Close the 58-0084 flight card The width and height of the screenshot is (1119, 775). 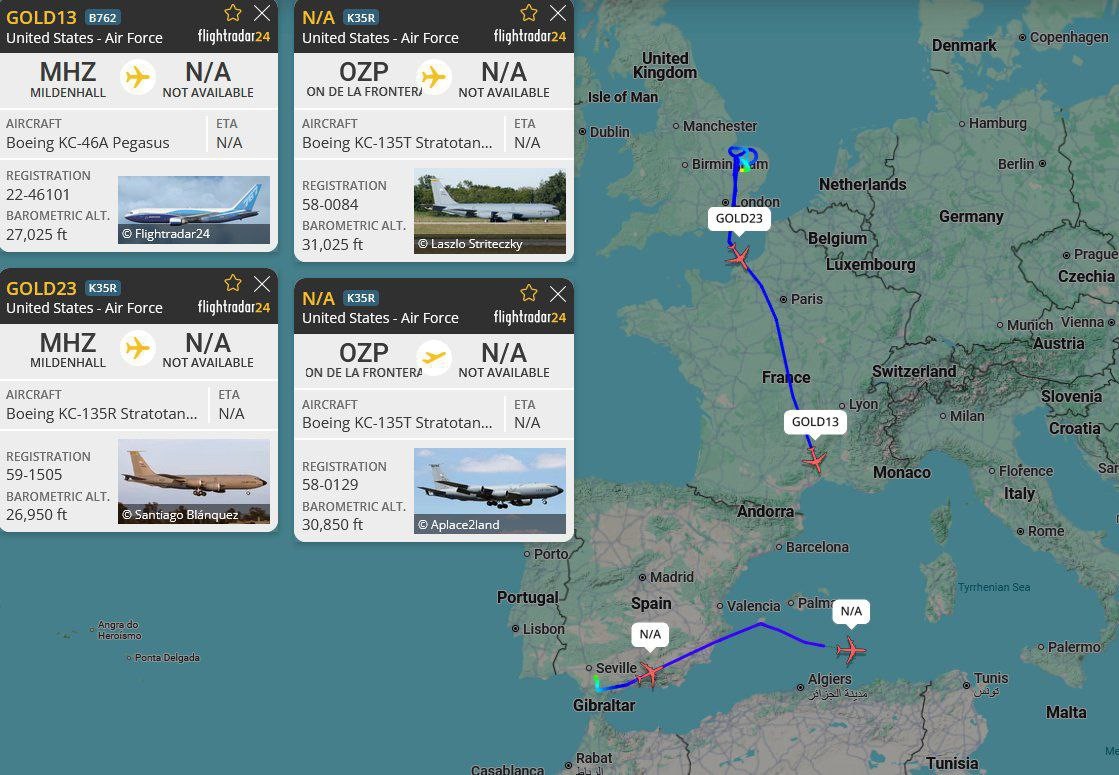tap(558, 13)
